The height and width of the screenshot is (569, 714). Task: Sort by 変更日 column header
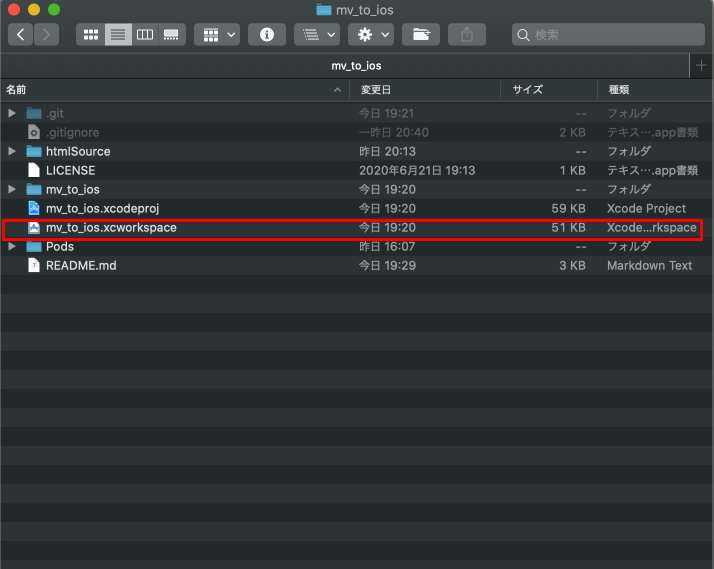coord(424,90)
